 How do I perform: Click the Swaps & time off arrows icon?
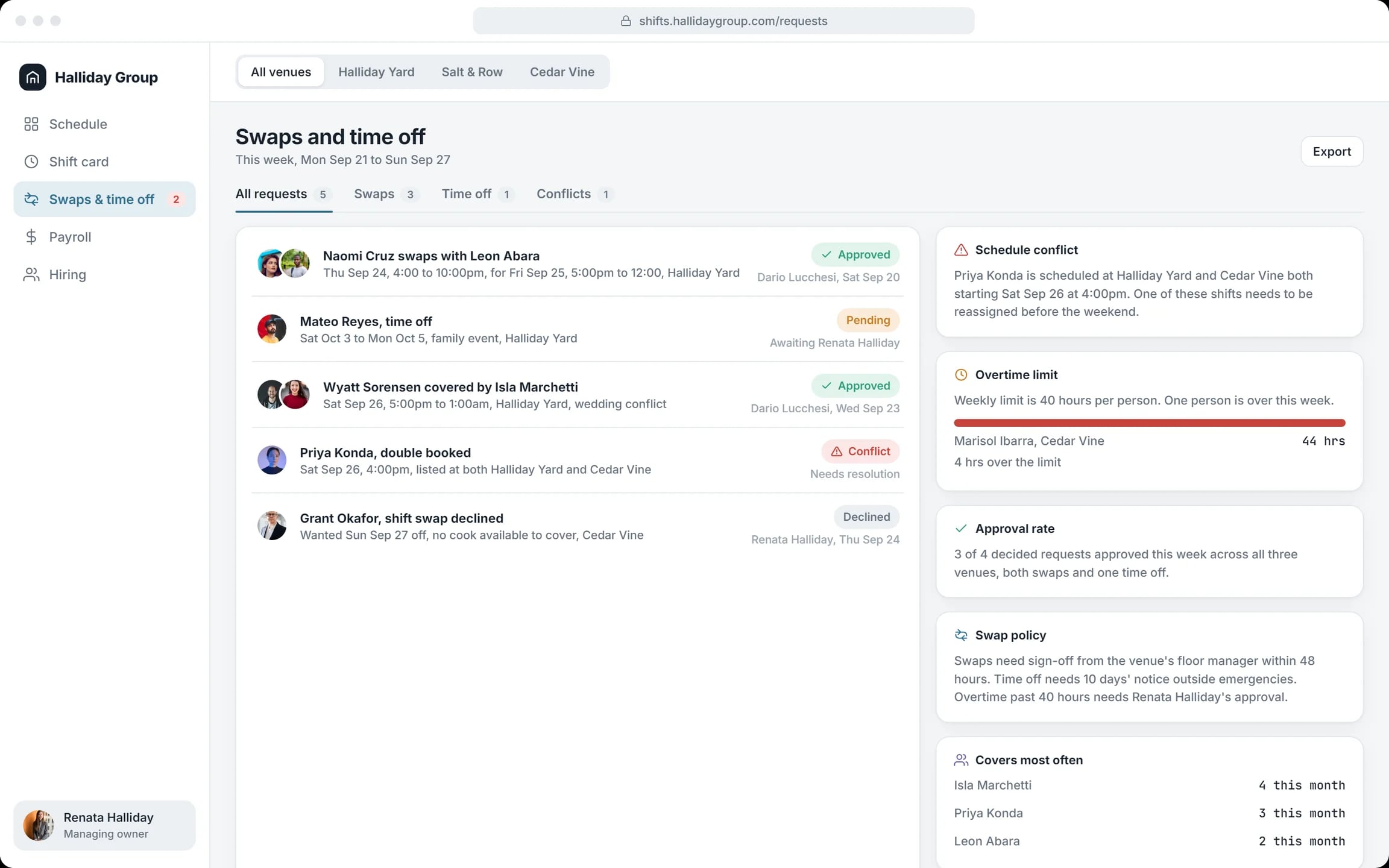(31, 200)
